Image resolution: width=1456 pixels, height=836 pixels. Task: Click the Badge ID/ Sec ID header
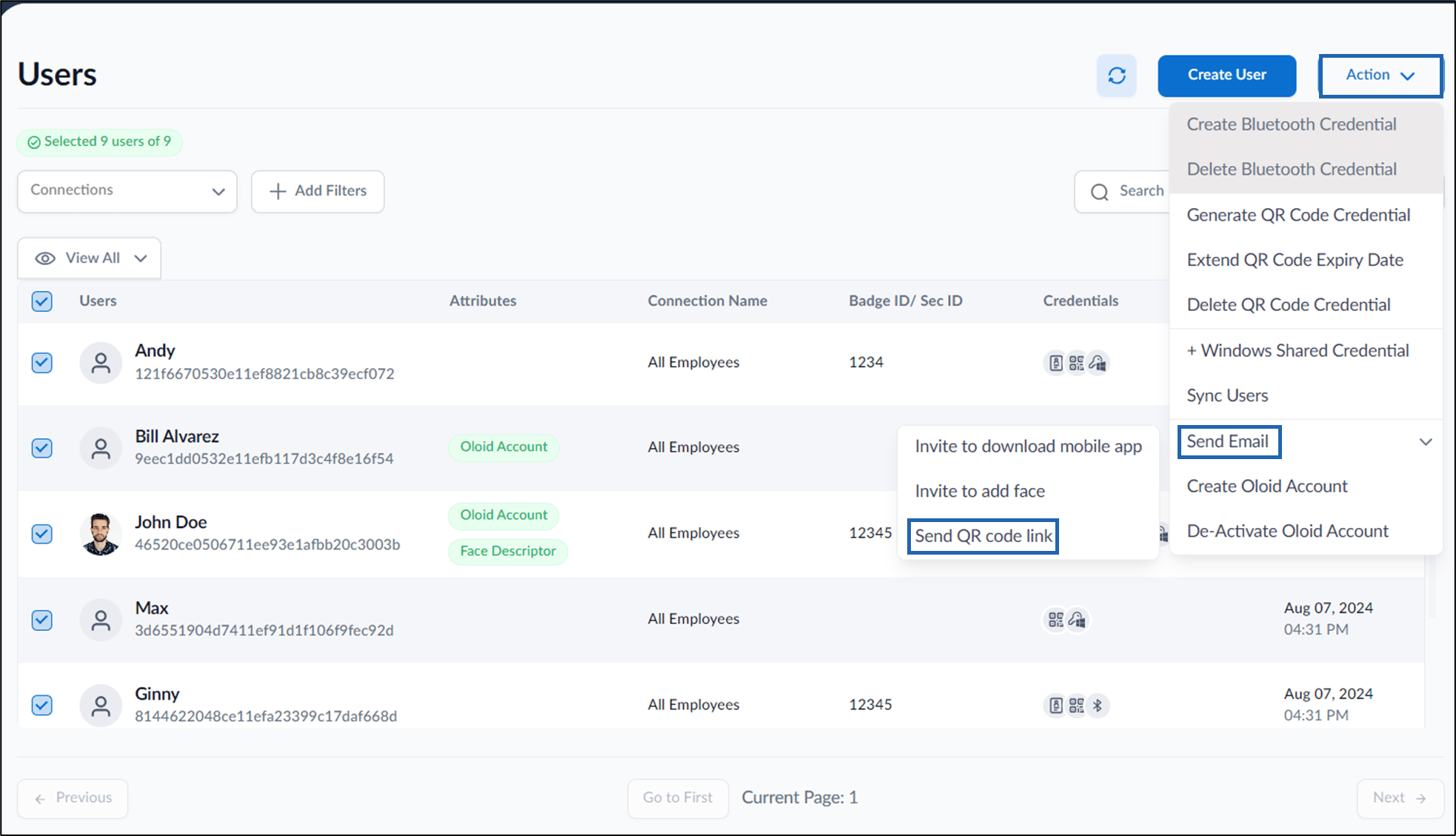[906, 301]
